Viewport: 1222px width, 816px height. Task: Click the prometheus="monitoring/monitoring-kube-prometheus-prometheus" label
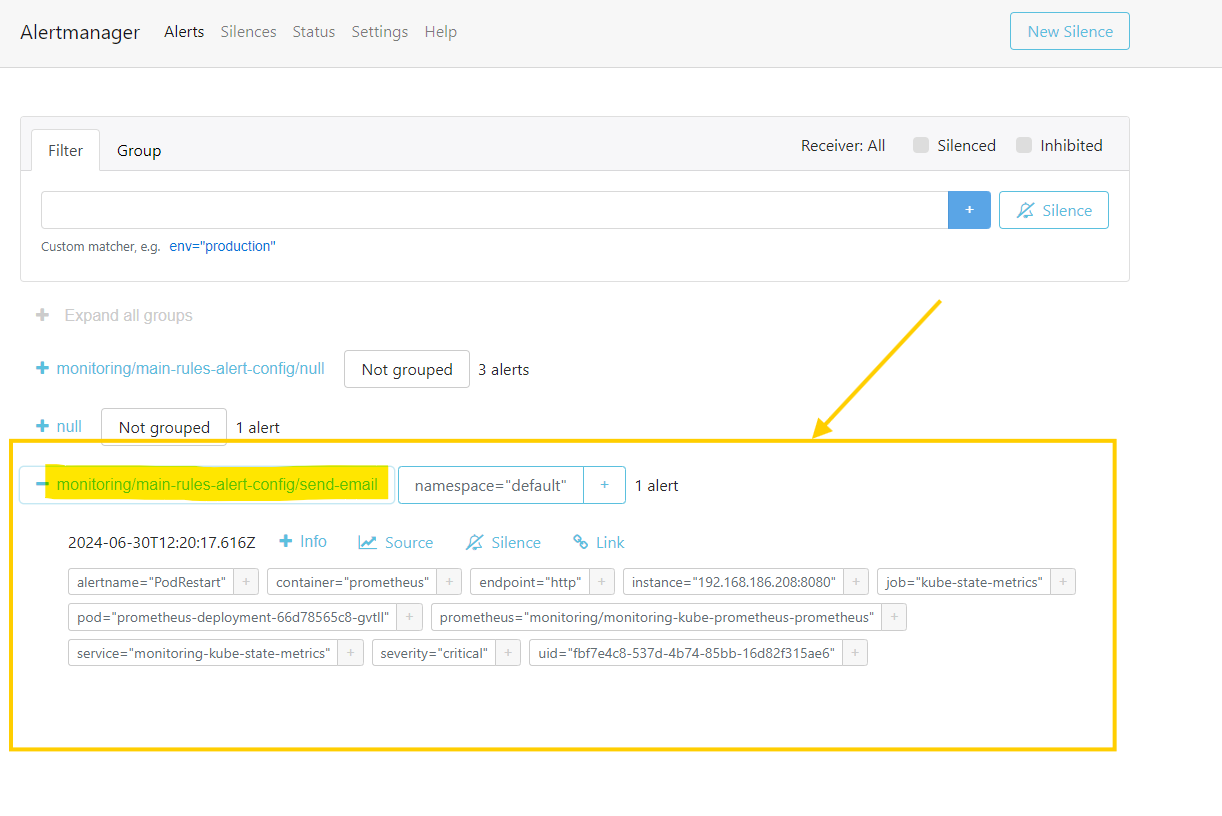point(656,617)
